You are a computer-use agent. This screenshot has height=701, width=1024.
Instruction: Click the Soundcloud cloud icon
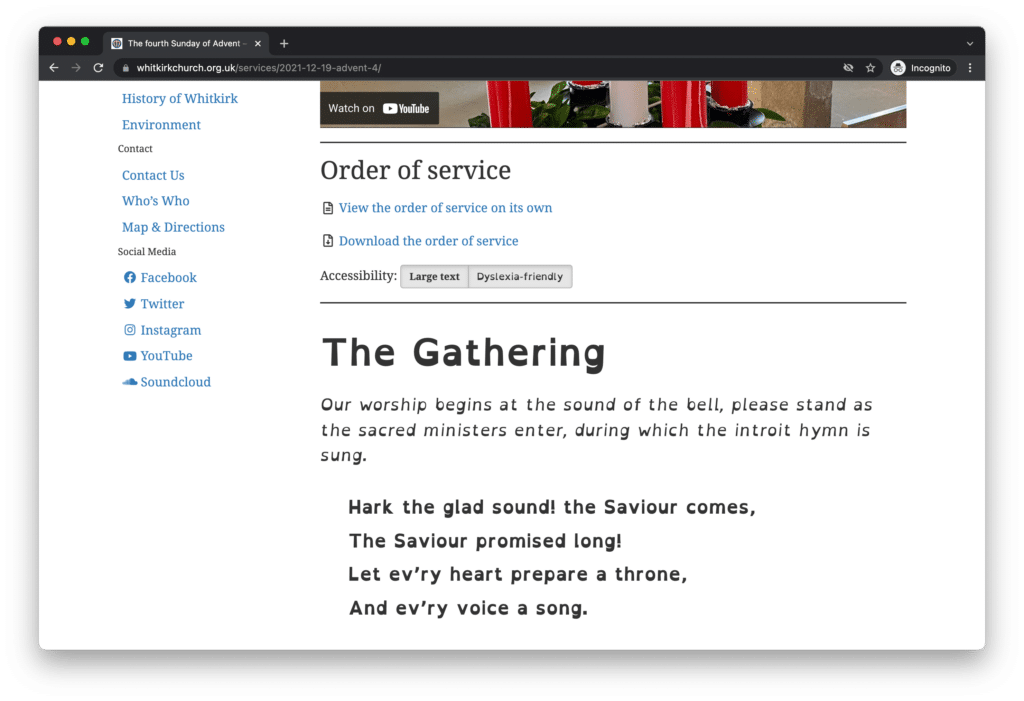point(130,382)
